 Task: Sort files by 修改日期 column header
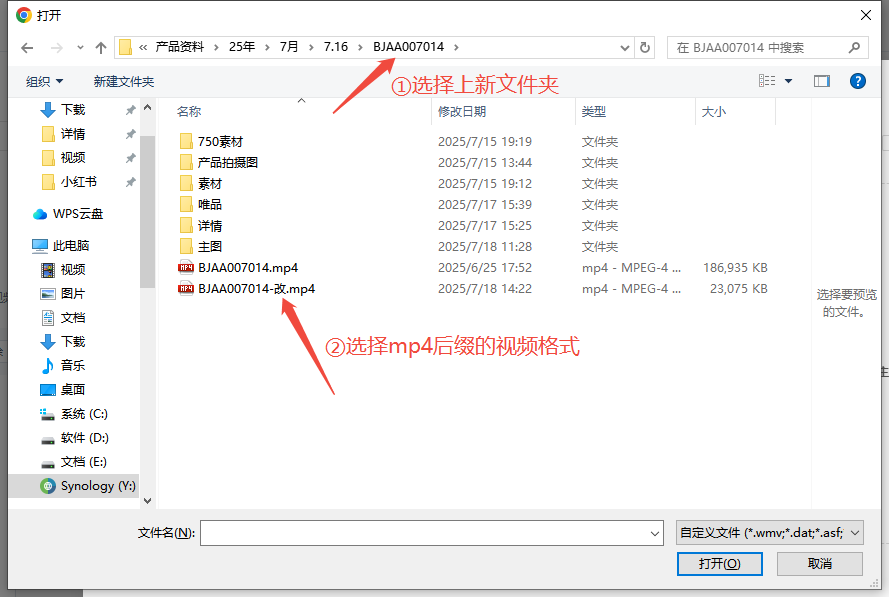coord(462,112)
